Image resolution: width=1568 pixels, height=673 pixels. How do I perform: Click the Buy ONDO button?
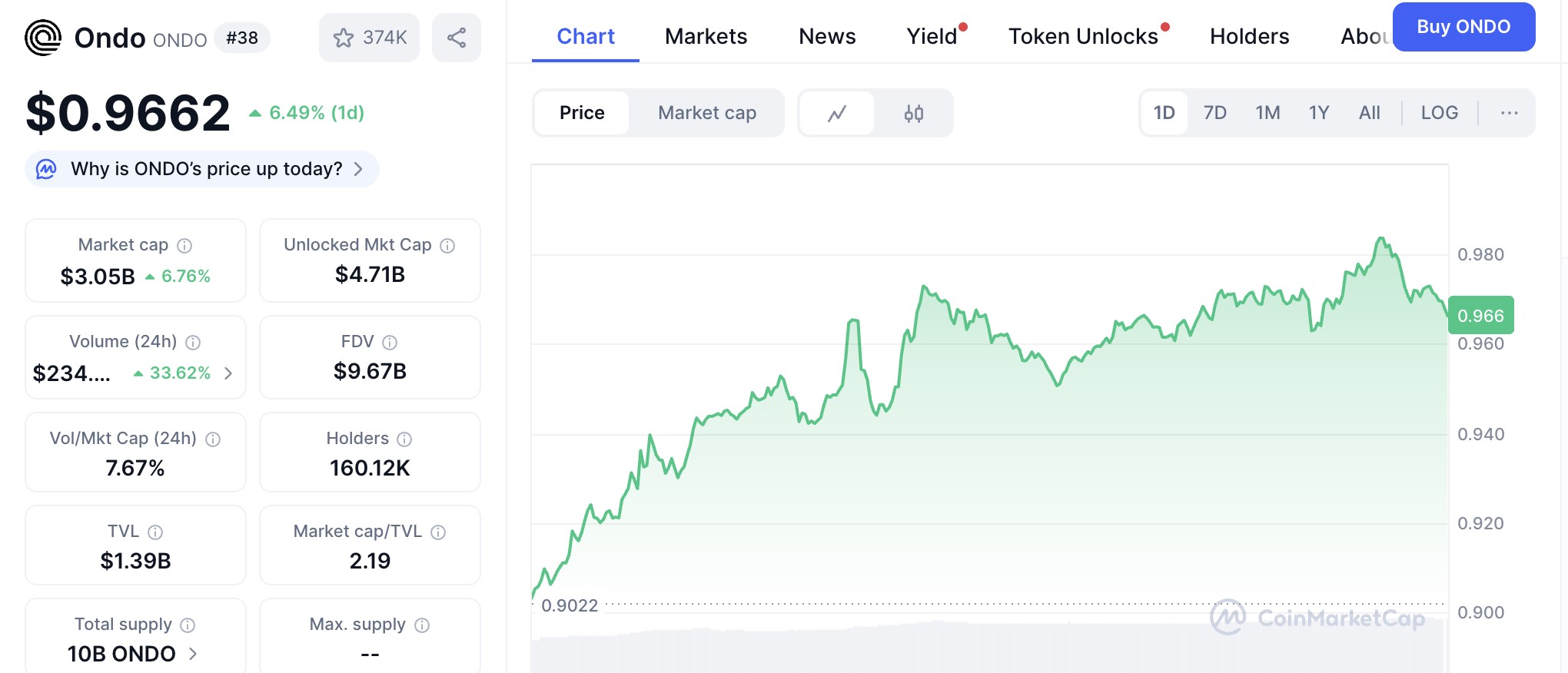tap(1463, 27)
